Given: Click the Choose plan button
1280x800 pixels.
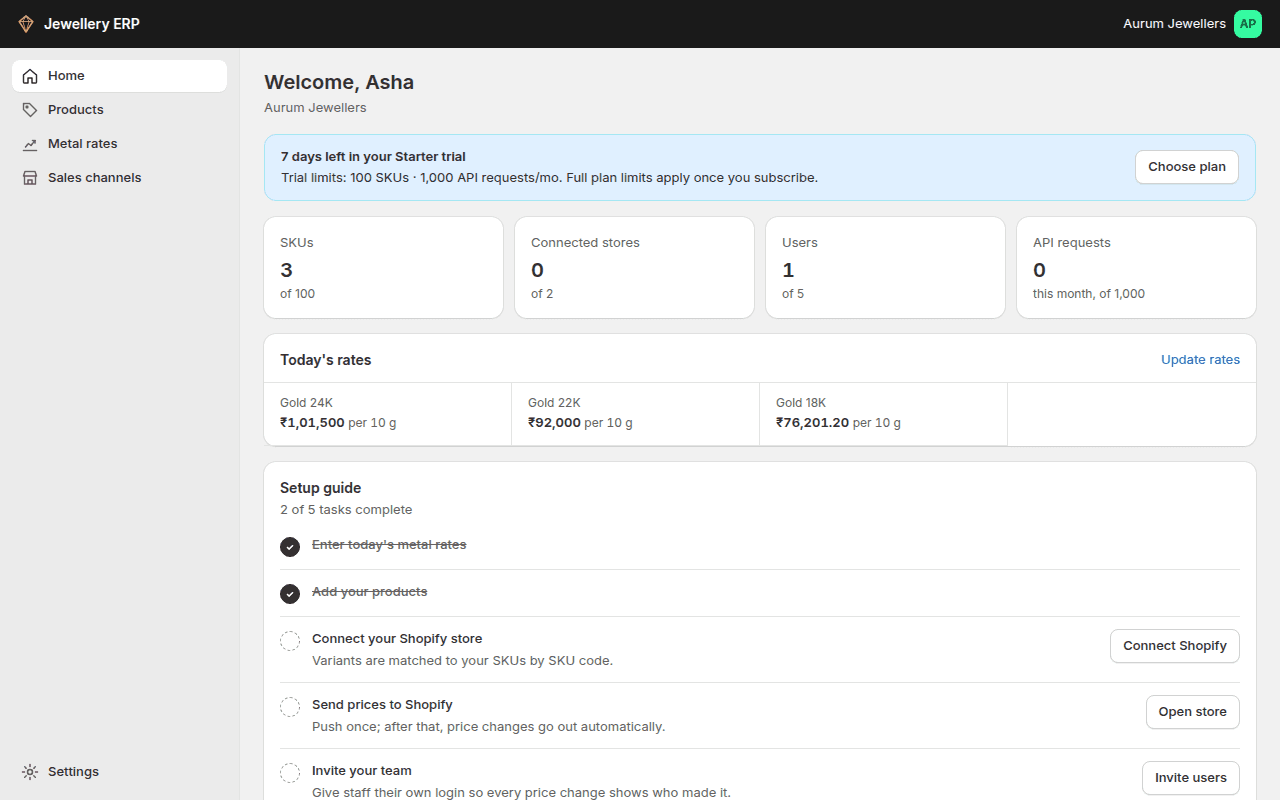Looking at the screenshot, I should (x=1187, y=167).
